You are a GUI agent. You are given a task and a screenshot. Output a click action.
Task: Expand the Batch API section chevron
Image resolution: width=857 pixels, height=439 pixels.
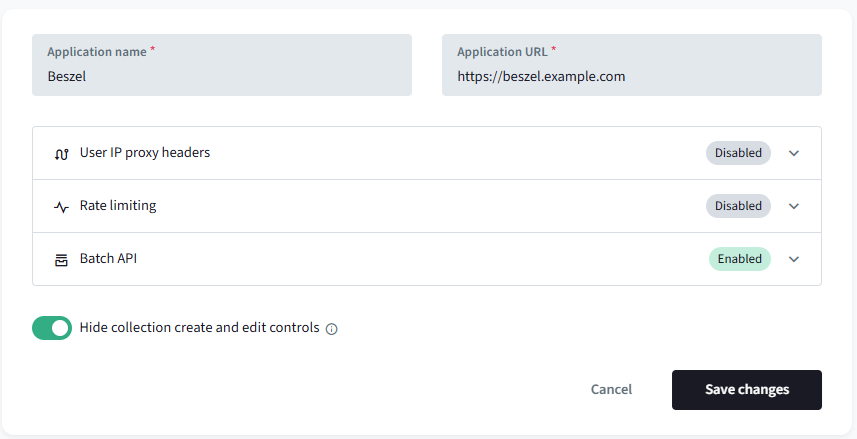(x=794, y=259)
